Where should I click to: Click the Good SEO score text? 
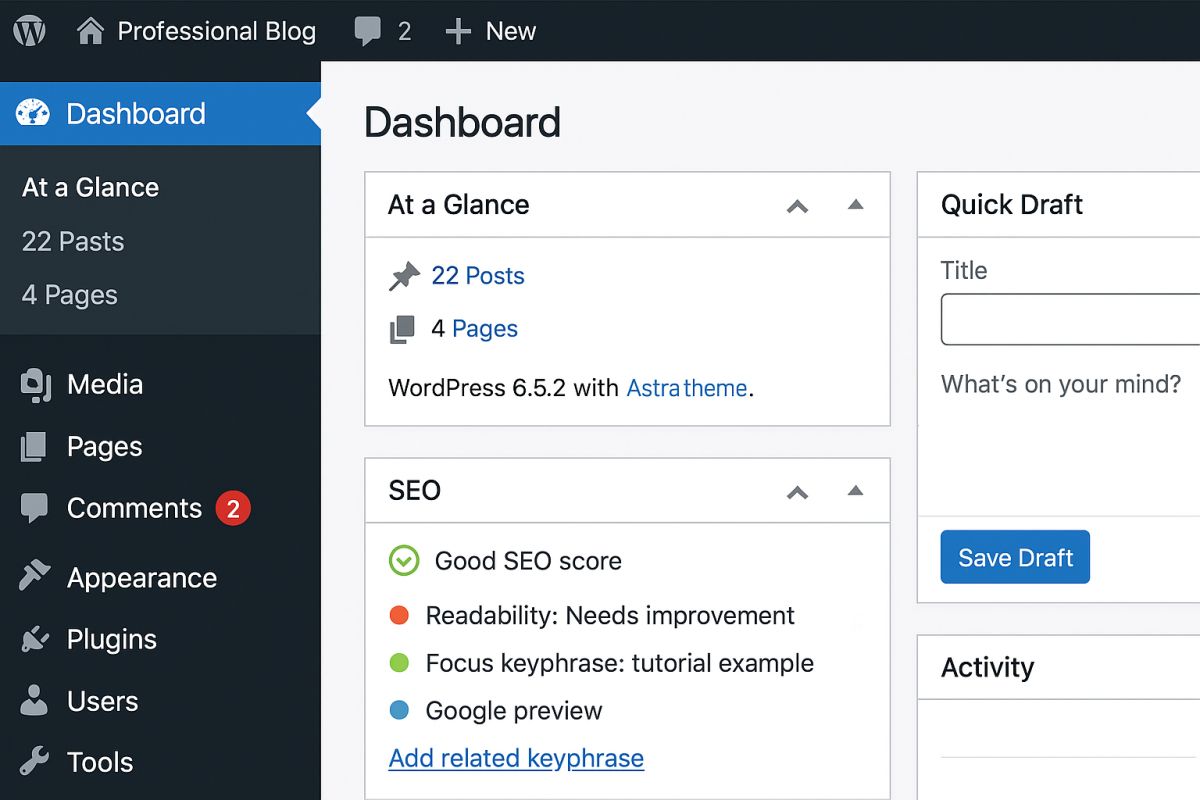point(528,561)
